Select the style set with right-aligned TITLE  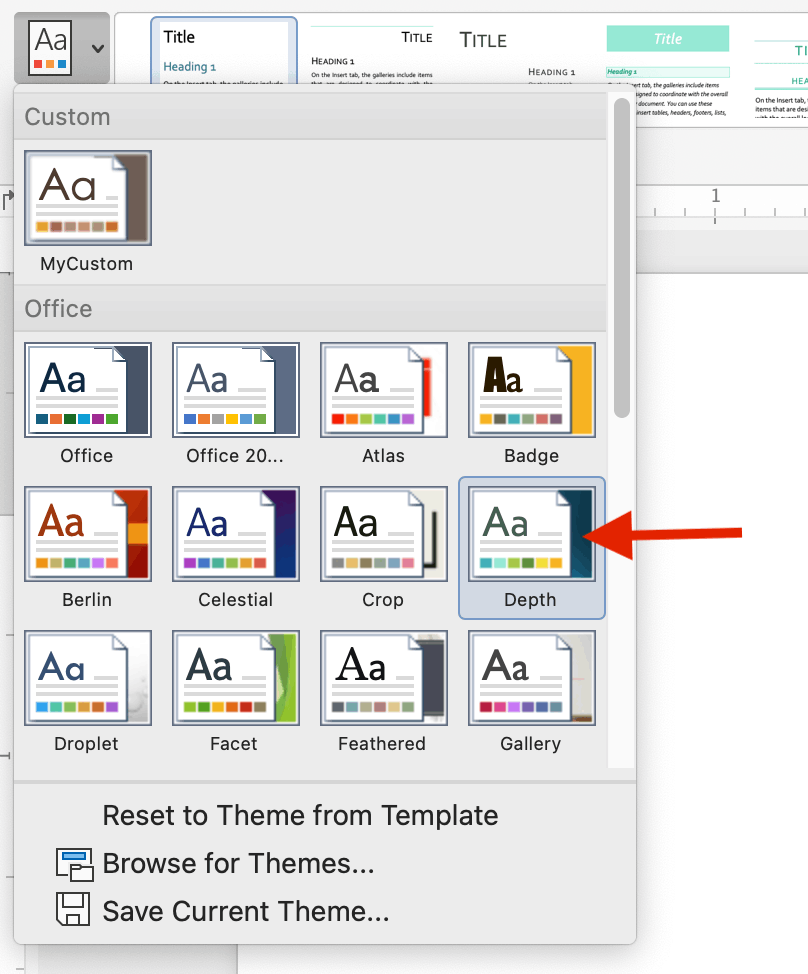pos(372,53)
